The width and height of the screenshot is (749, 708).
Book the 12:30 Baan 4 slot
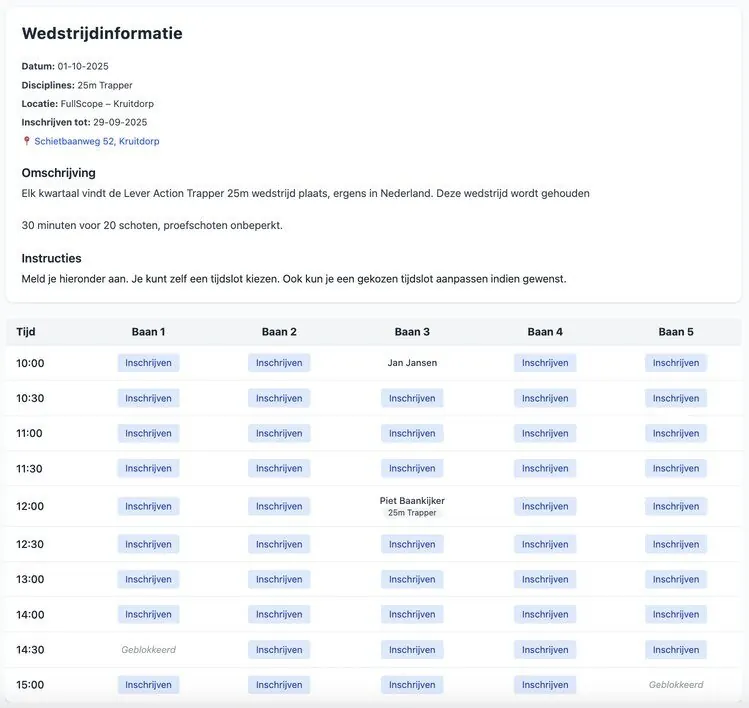[545, 544]
